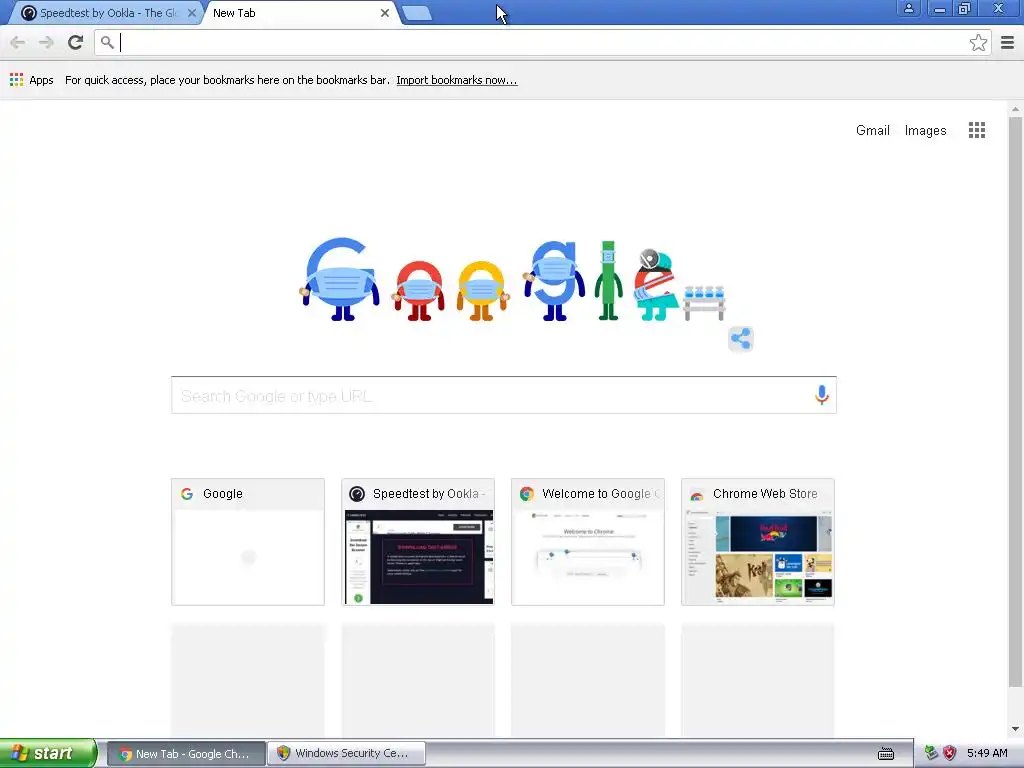Image resolution: width=1024 pixels, height=768 pixels.
Task: Click the 5:49 AM taskbar clock
Action: tap(987, 753)
